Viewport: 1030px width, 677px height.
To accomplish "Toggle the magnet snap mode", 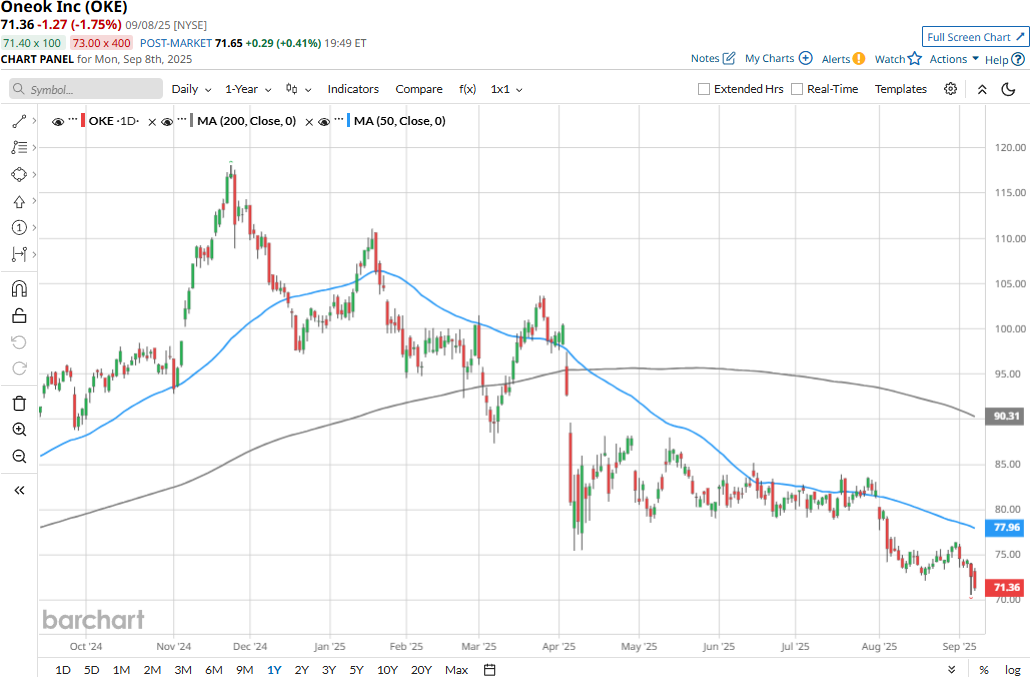I will pyautogui.click(x=19, y=288).
